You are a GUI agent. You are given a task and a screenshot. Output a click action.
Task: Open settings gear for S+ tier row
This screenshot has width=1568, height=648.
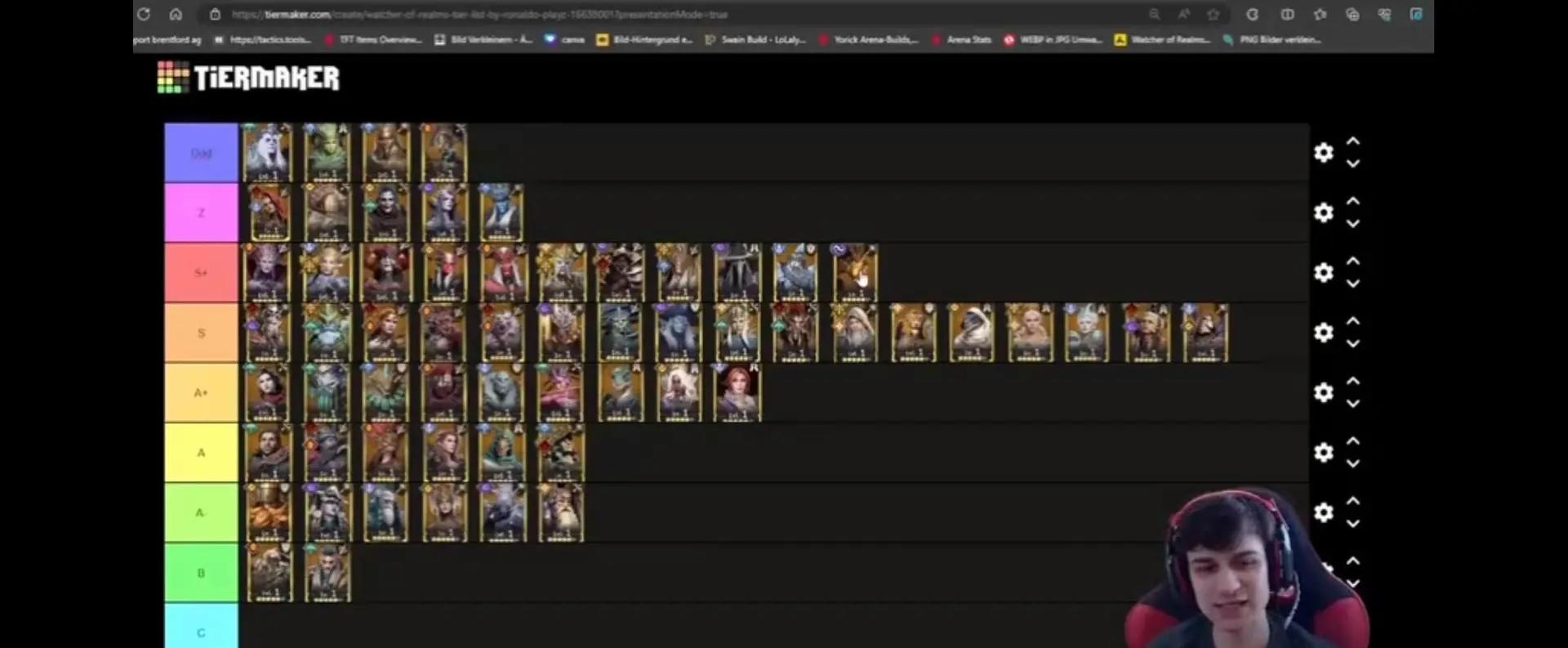click(x=1324, y=272)
